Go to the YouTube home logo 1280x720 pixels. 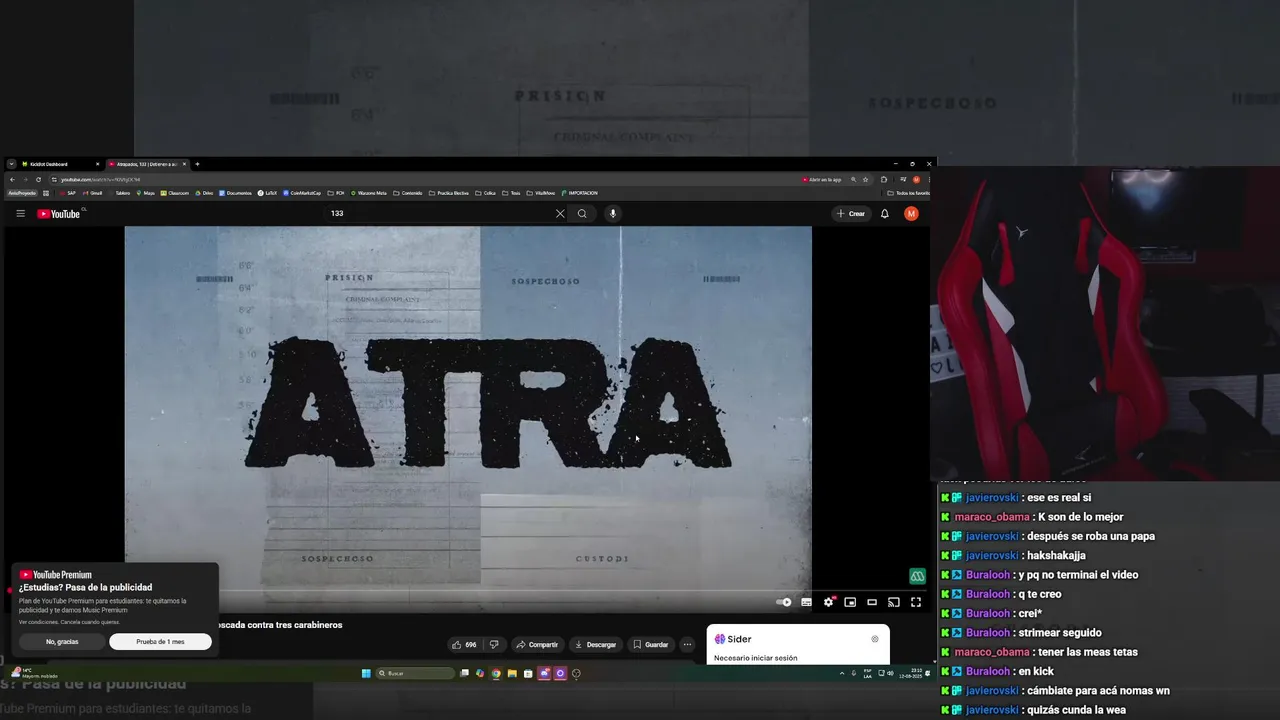(59, 214)
